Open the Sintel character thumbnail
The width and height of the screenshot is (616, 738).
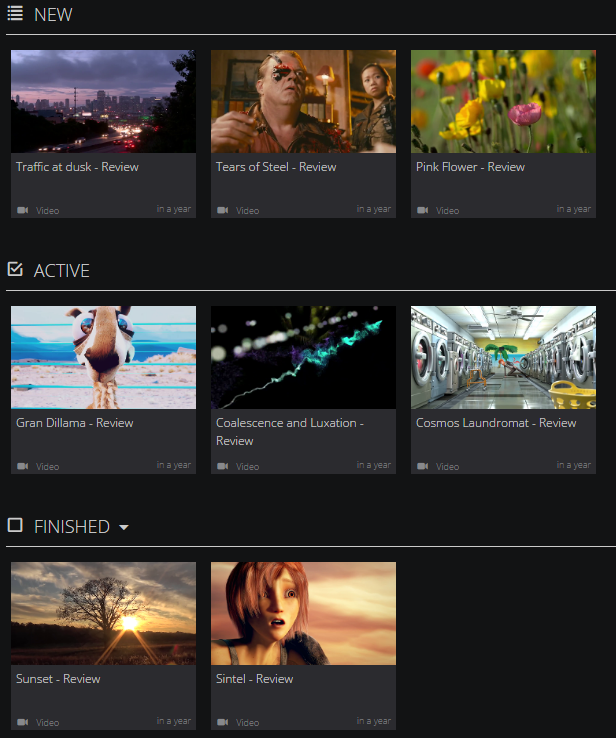(304, 613)
